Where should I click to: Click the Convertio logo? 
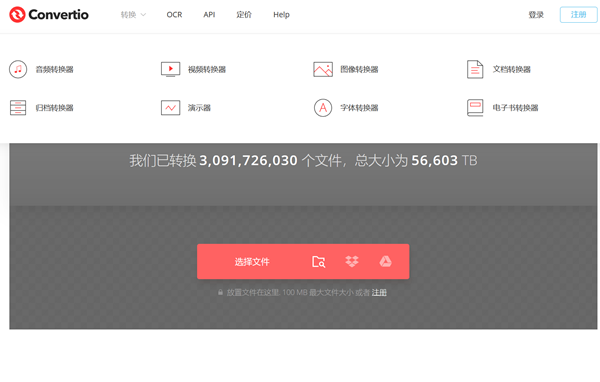coord(49,15)
